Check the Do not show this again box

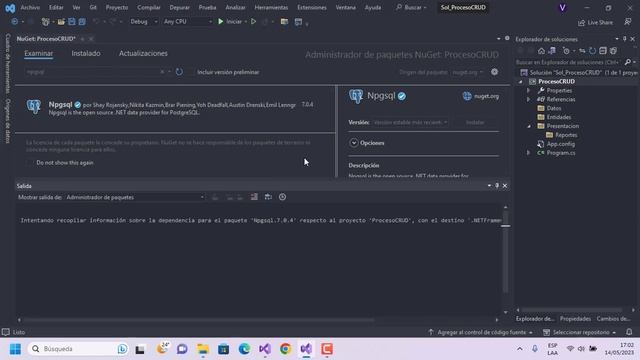point(29,163)
